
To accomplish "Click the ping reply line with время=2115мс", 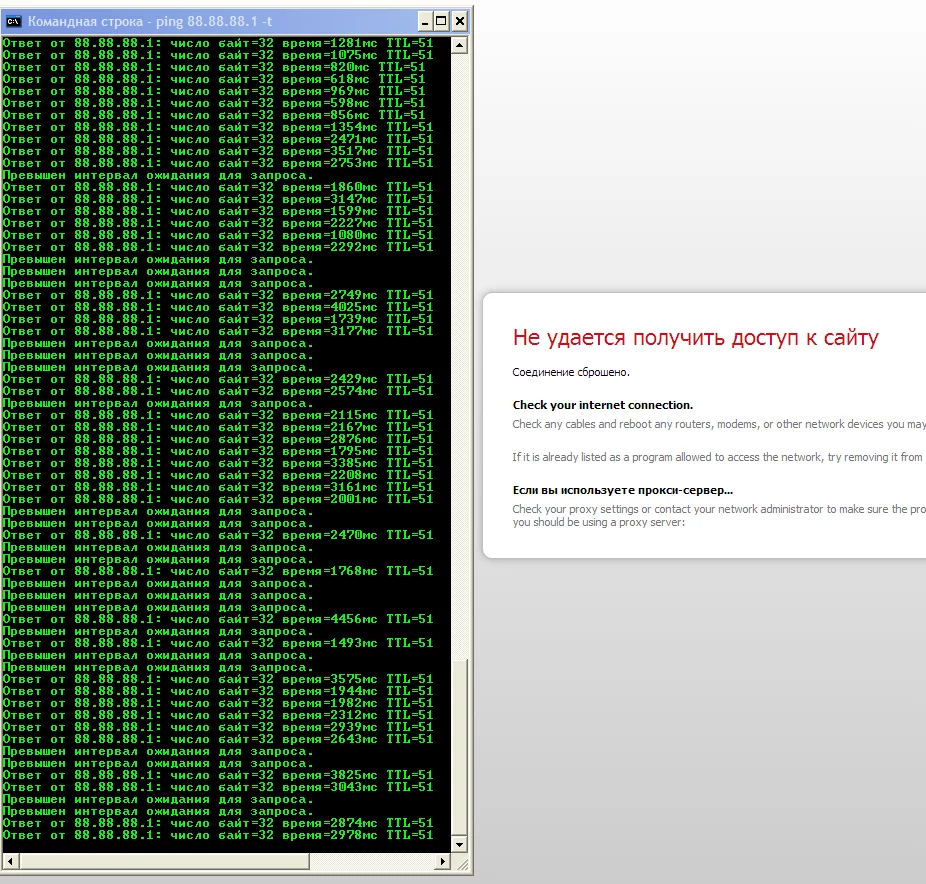I will click(218, 416).
